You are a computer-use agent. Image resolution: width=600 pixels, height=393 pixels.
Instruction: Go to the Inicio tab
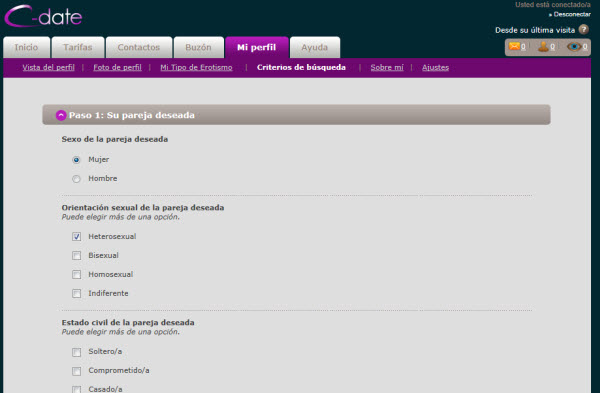(x=26, y=47)
